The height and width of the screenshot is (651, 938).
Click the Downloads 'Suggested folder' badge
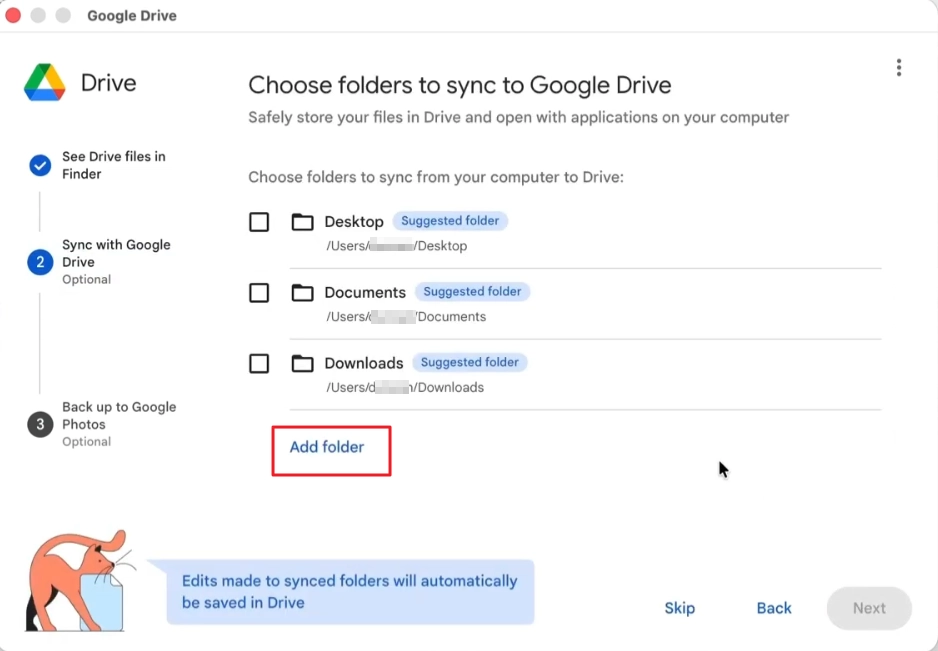tap(470, 362)
